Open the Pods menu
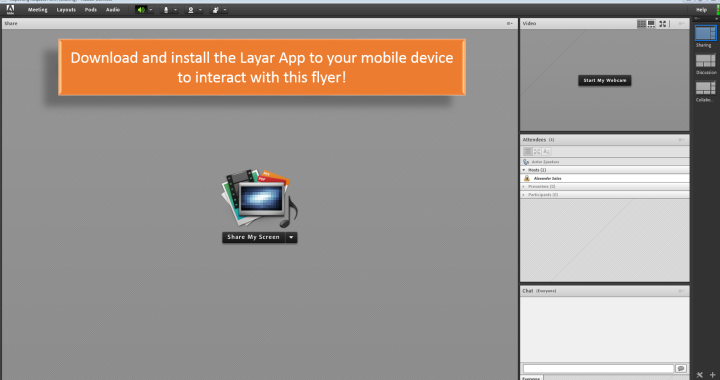The width and height of the screenshot is (720, 380). pyautogui.click(x=90, y=10)
